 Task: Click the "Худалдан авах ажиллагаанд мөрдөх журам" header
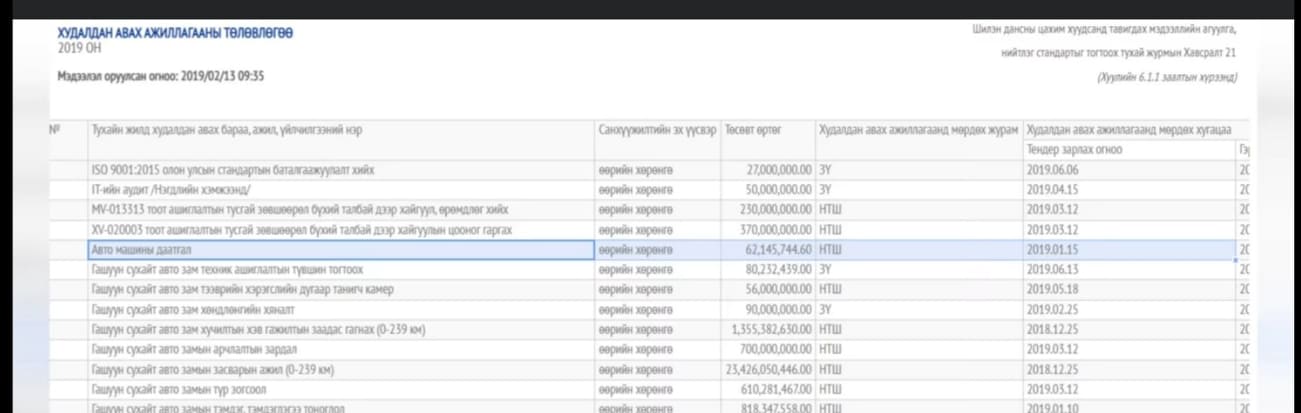click(918, 131)
